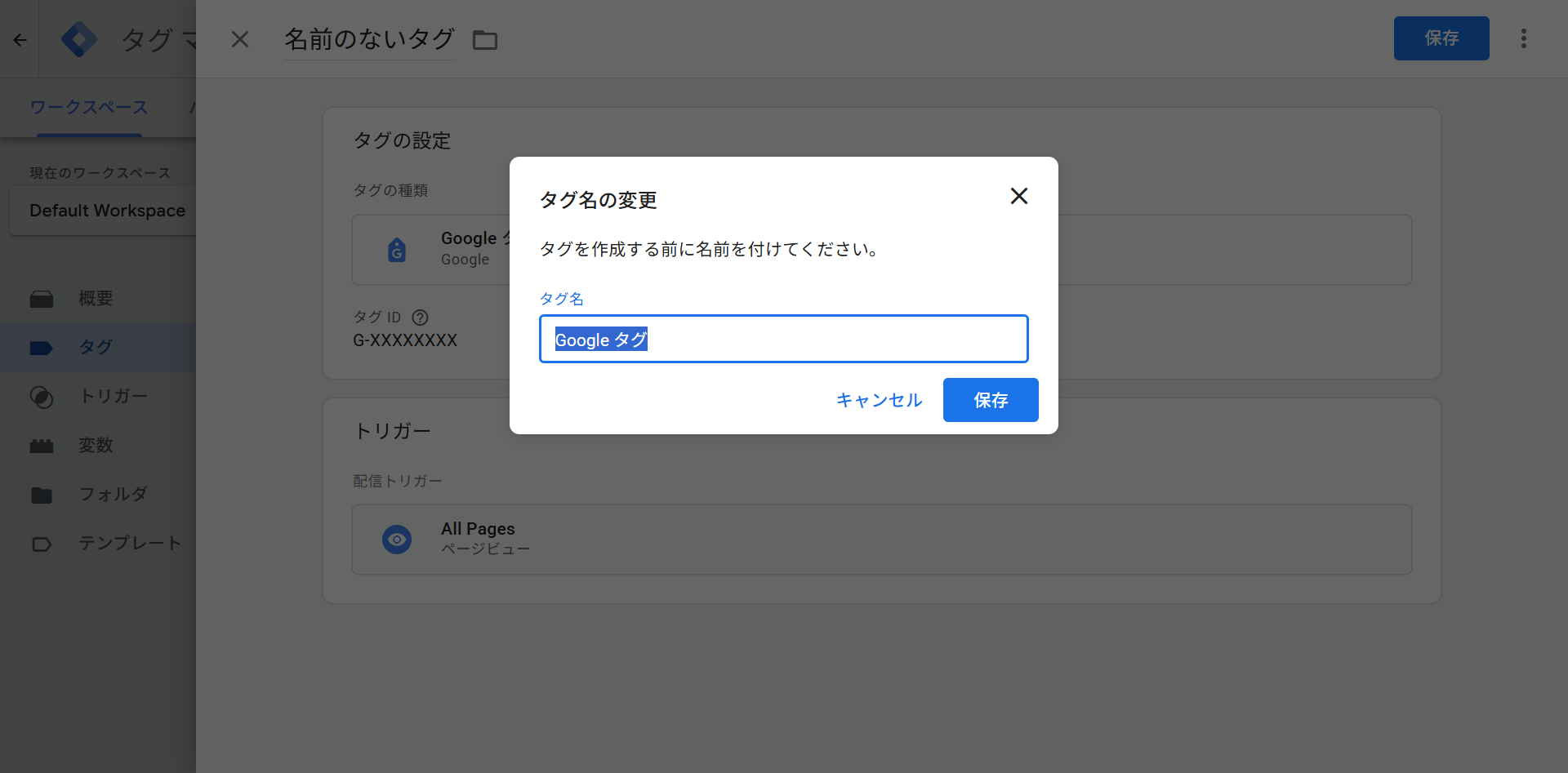Click the folder icon beside tag title
This screenshot has height=773, width=1568.
(485, 40)
